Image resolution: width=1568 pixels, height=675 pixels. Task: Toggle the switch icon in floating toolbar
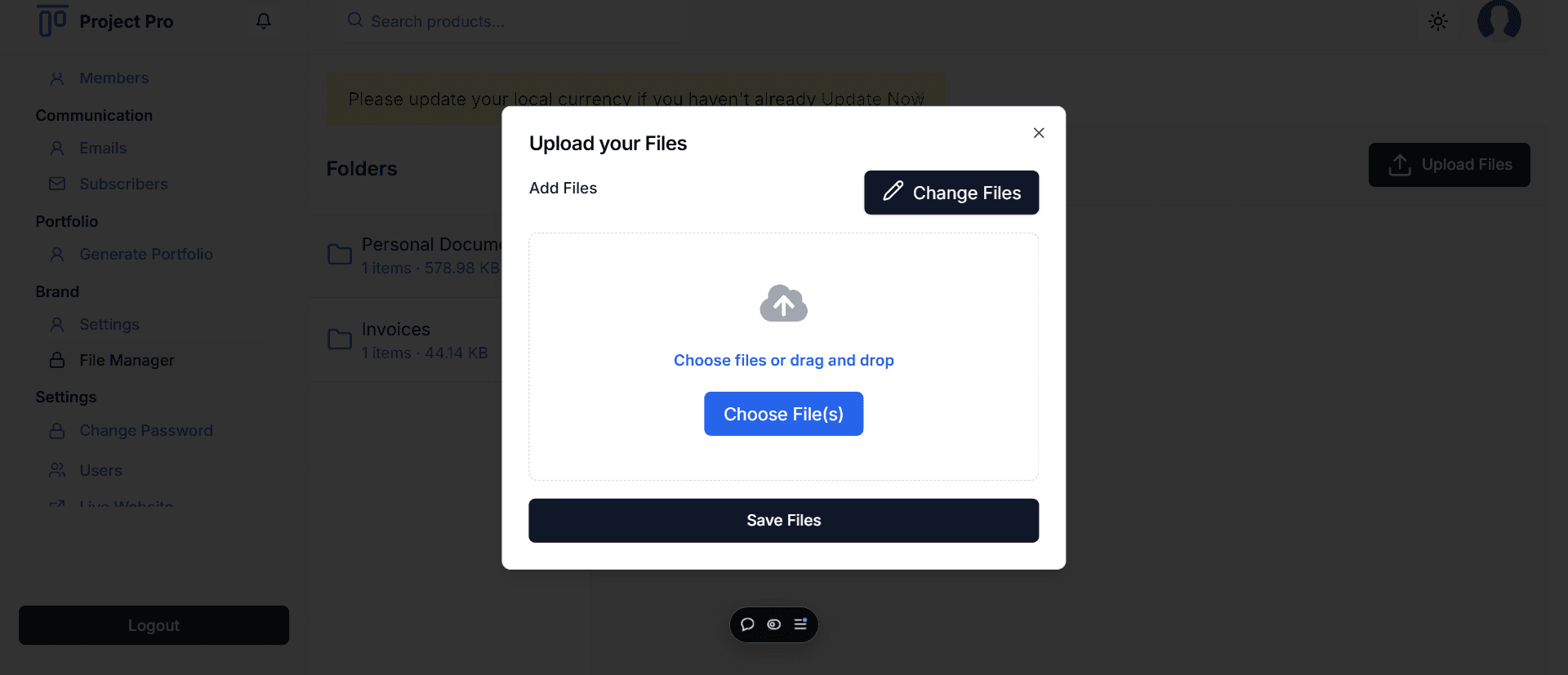pyautogui.click(x=774, y=624)
